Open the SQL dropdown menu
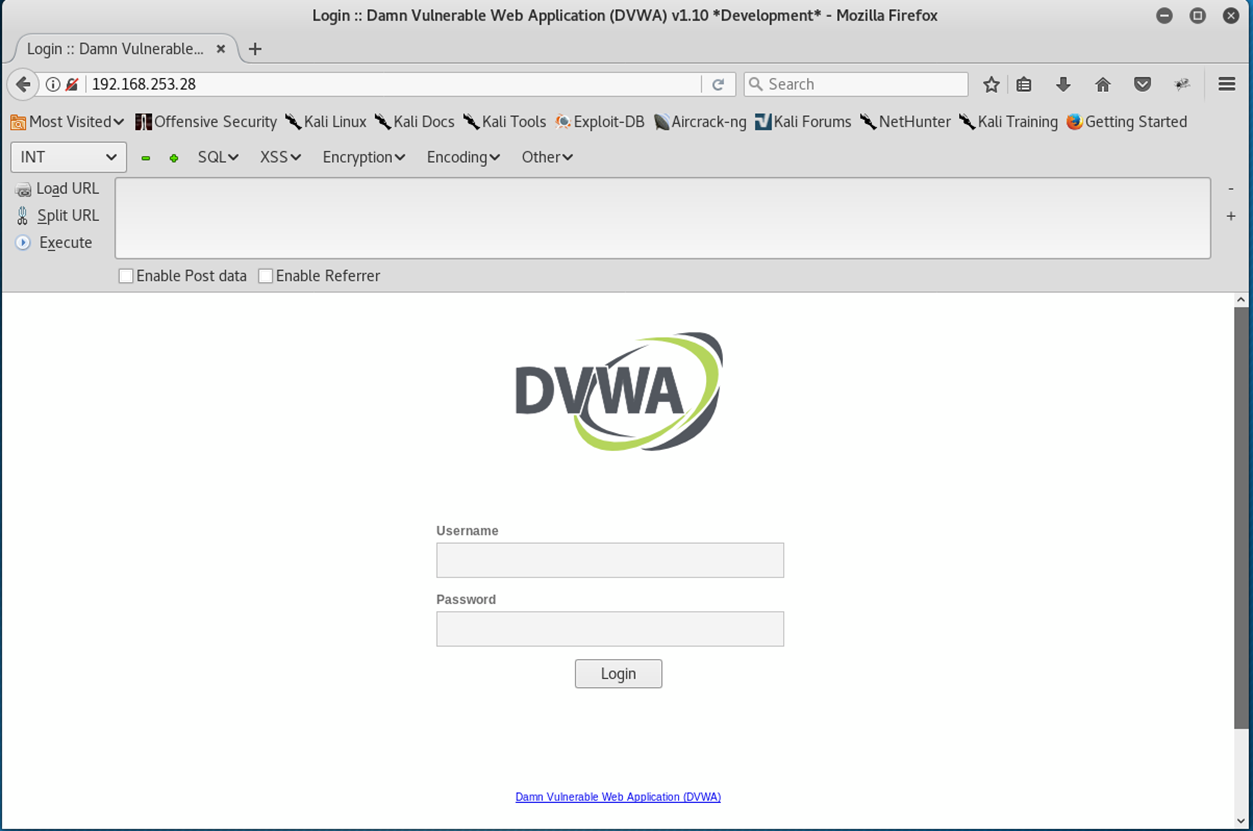The height and width of the screenshot is (831, 1253). pyautogui.click(x=218, y=157)
